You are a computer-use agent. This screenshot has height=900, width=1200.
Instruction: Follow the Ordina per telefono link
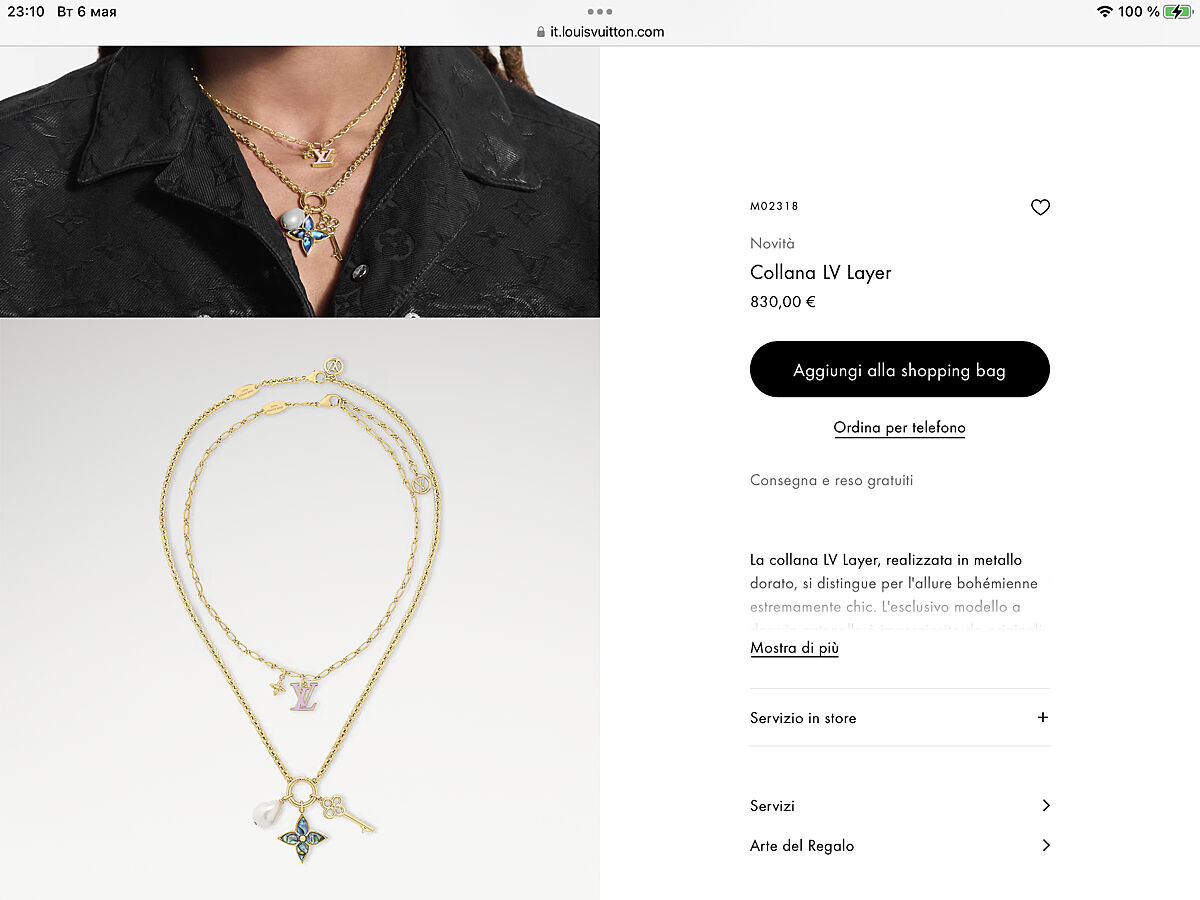tap(899, 428)
